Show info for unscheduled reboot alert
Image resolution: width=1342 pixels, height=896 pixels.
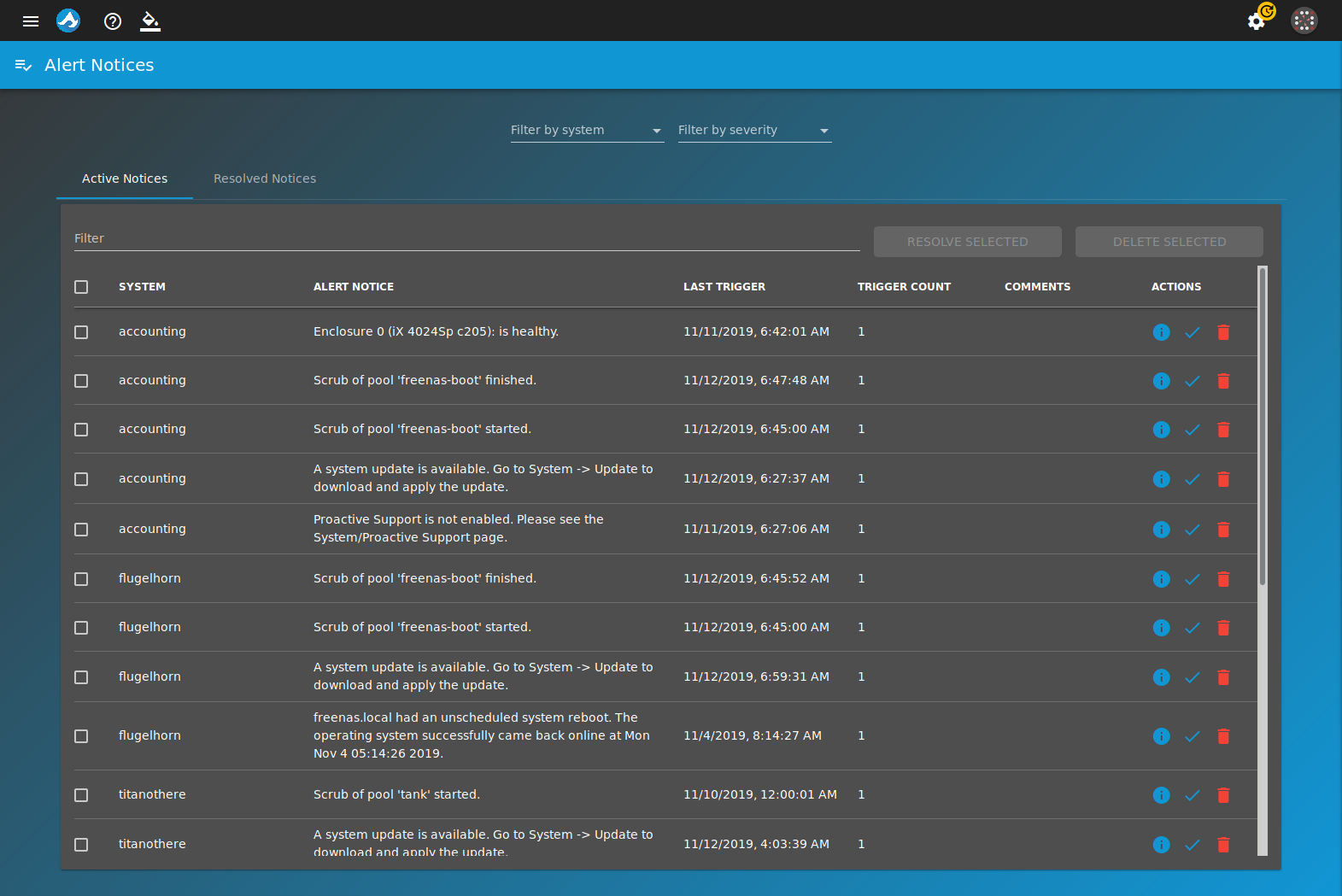(1161, 736)
